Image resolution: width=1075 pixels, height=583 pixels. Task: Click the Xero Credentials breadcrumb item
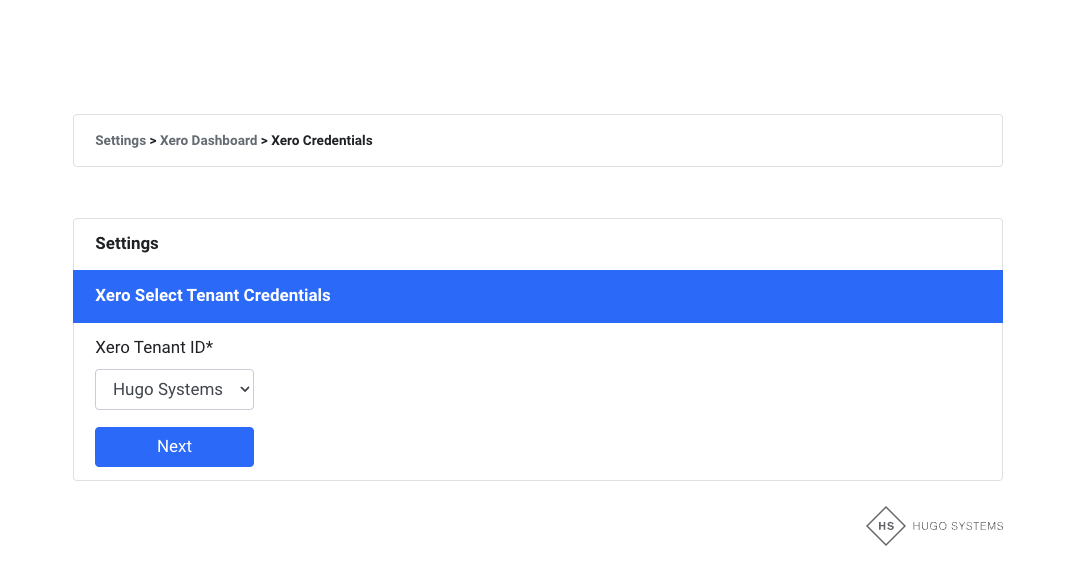pyautogui.click(x=322, y=141)
